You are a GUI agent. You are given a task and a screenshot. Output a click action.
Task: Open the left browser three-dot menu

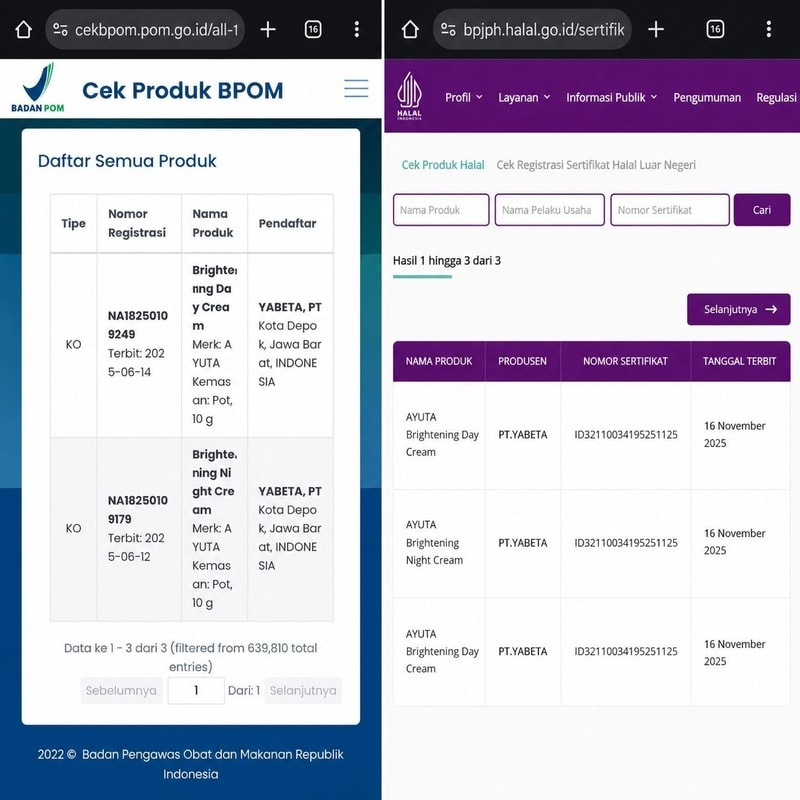pos(357,30)
